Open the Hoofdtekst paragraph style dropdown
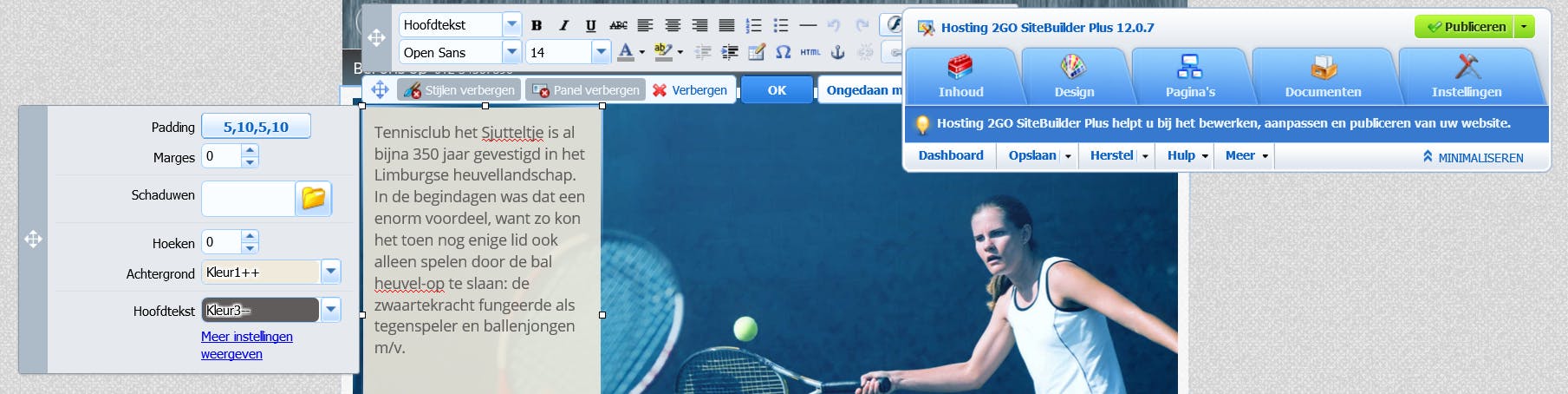Screen dimensions: 1568x394 tap(511, 24)
